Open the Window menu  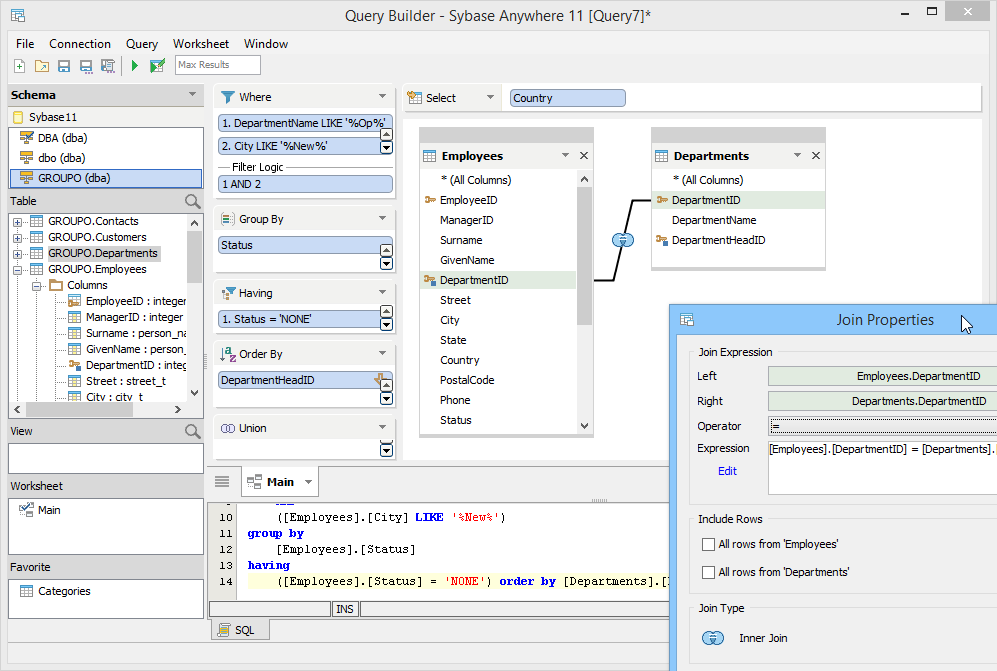tap(266, 44)
